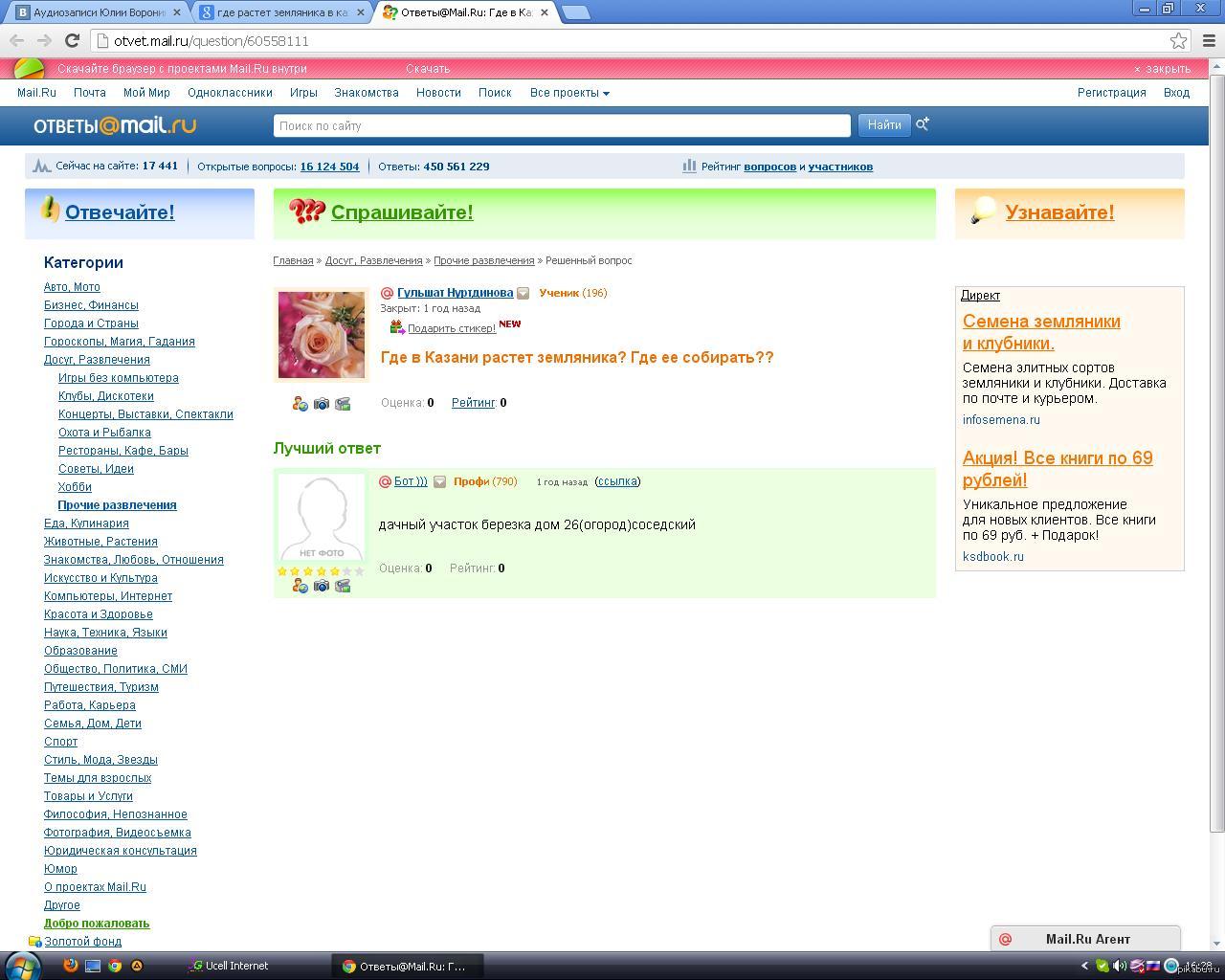Open Почта in the top navigation
Viewport: 1225px width, 980px height.
pyautogui.click(x=89, y=93)
